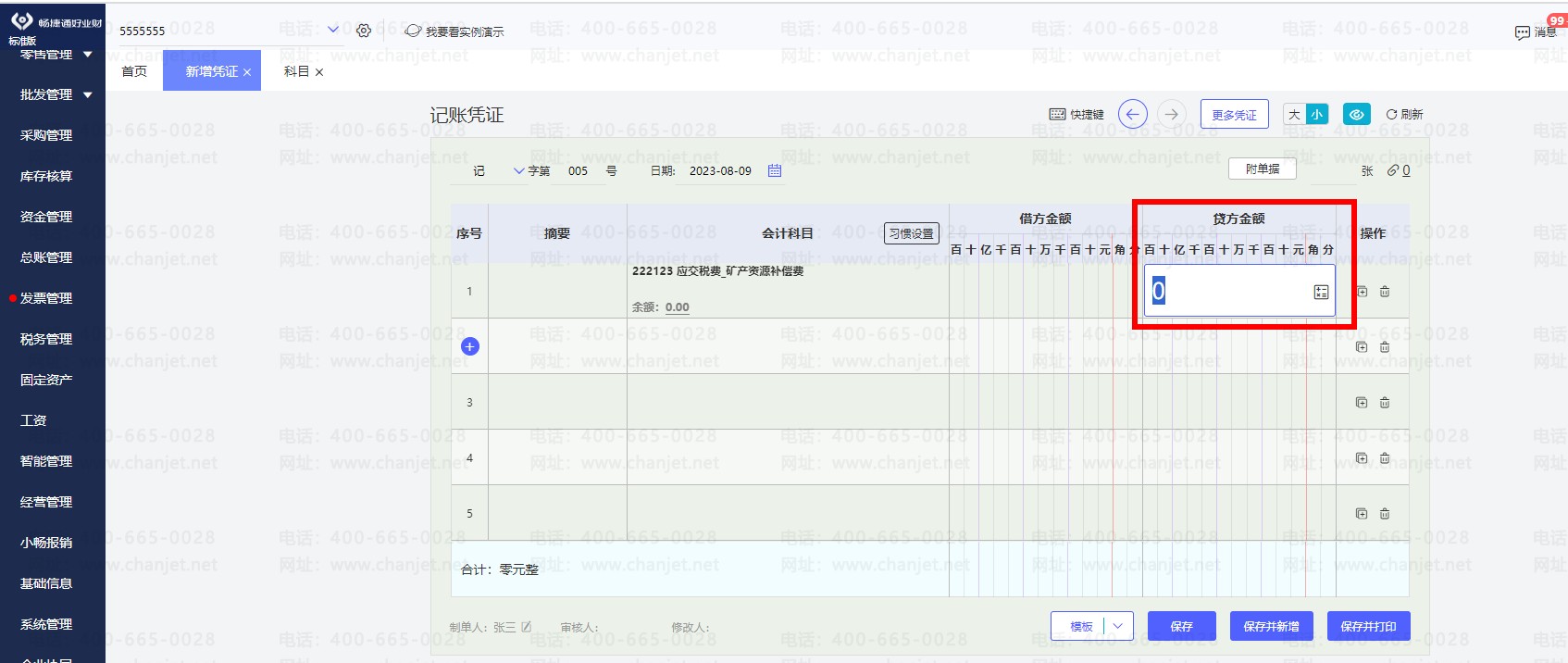Viewport: 1568px width, 663px height.
Task: Click the insert-row icon in row 1
Action: pos(1362,292)
